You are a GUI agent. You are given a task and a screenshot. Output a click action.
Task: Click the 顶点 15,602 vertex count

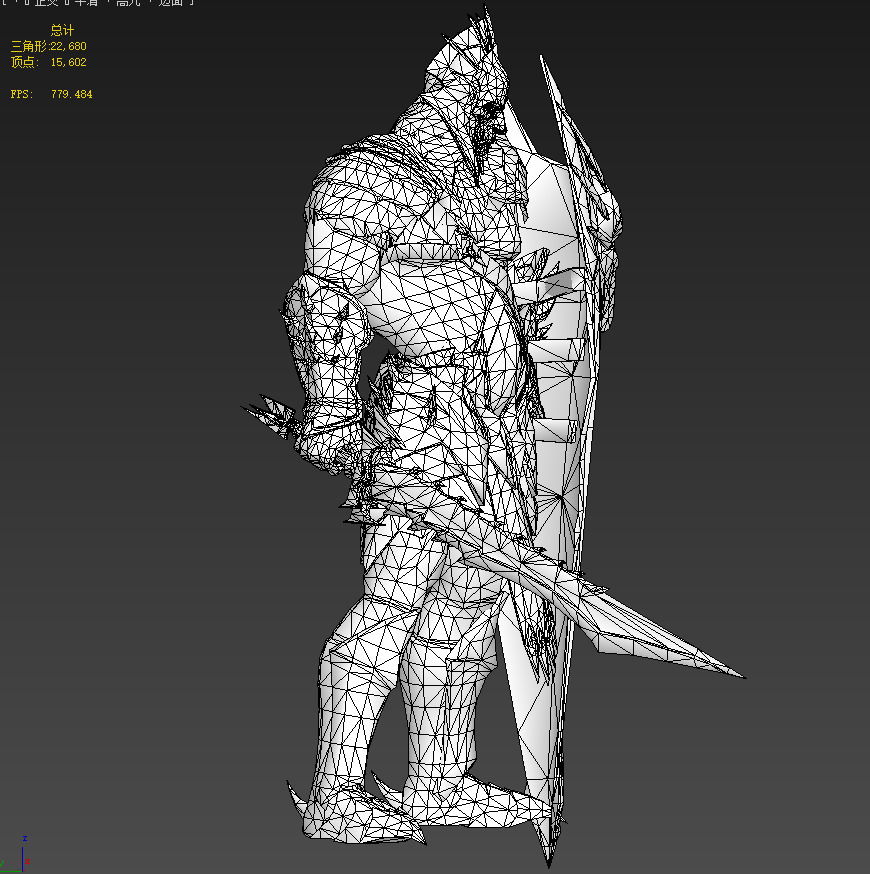pyautogui.click(x=48, y=62)
